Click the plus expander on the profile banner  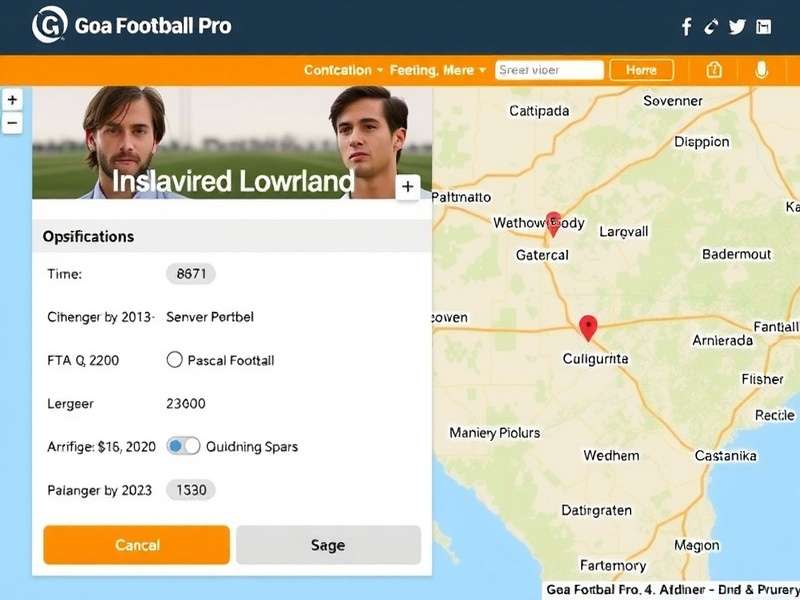click(407, 187)
